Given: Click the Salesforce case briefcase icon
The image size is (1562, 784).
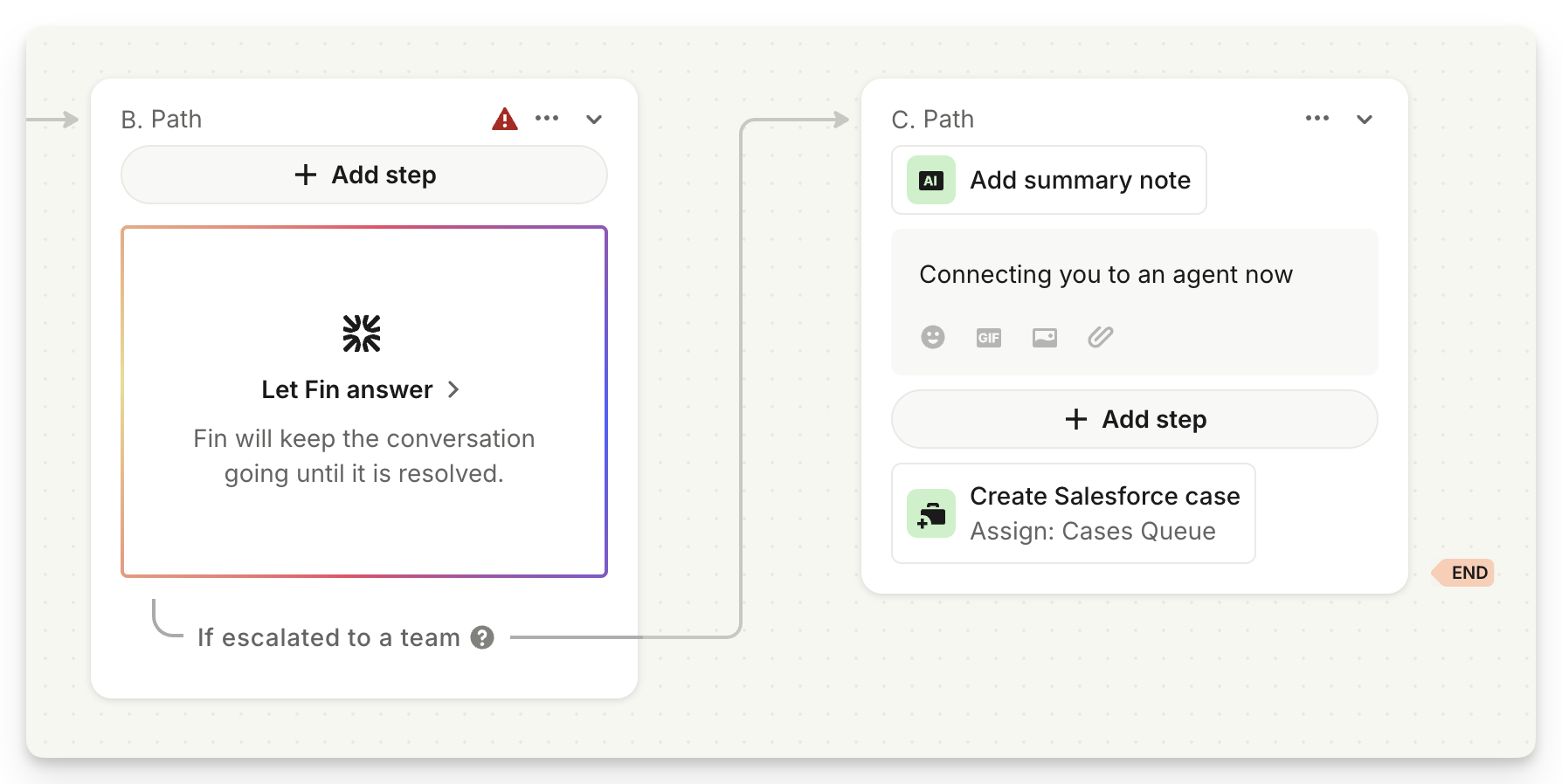Looking at the screenshot, I should [931, 513].
